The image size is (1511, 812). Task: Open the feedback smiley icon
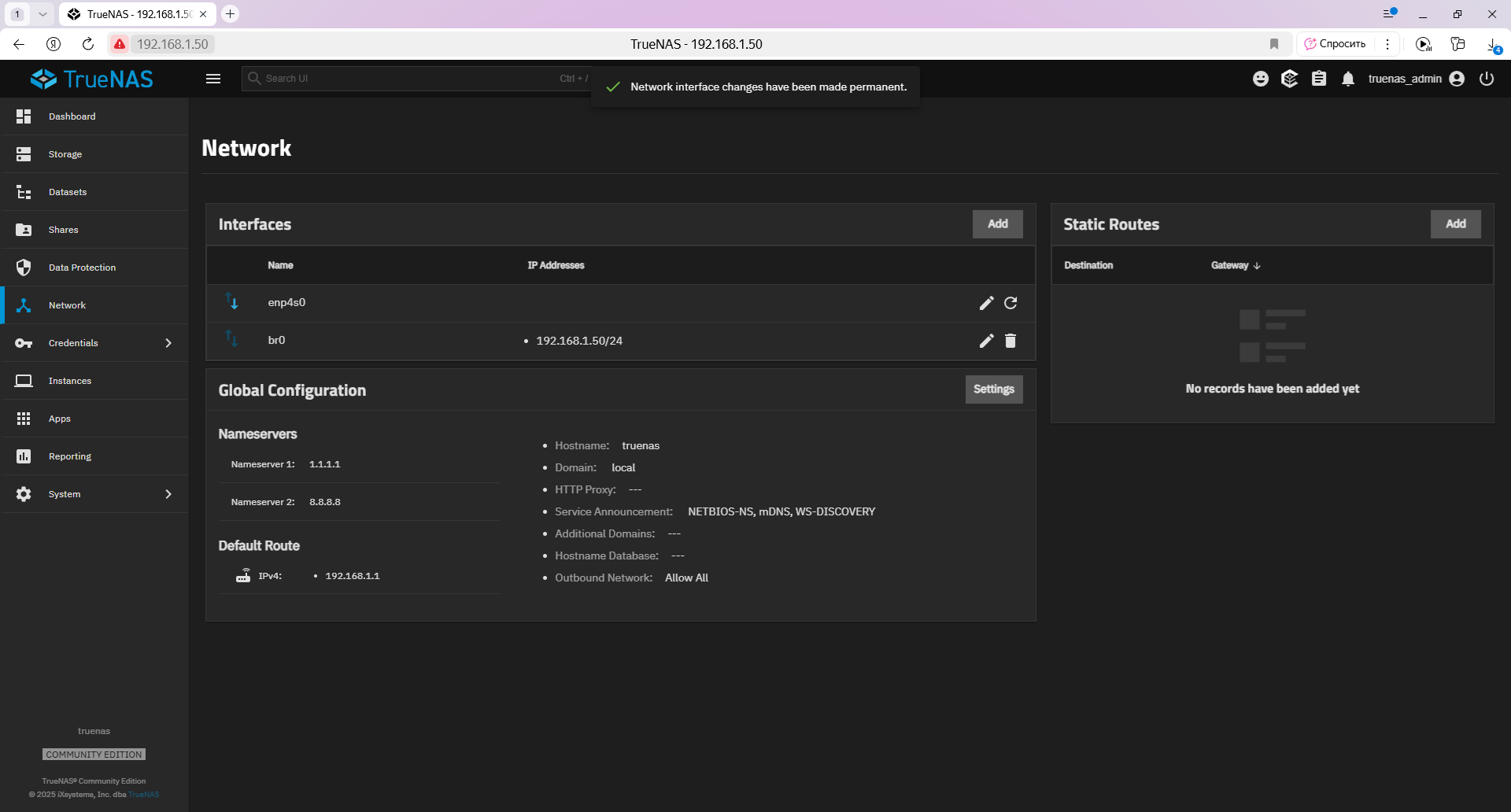coord(1261,79)
